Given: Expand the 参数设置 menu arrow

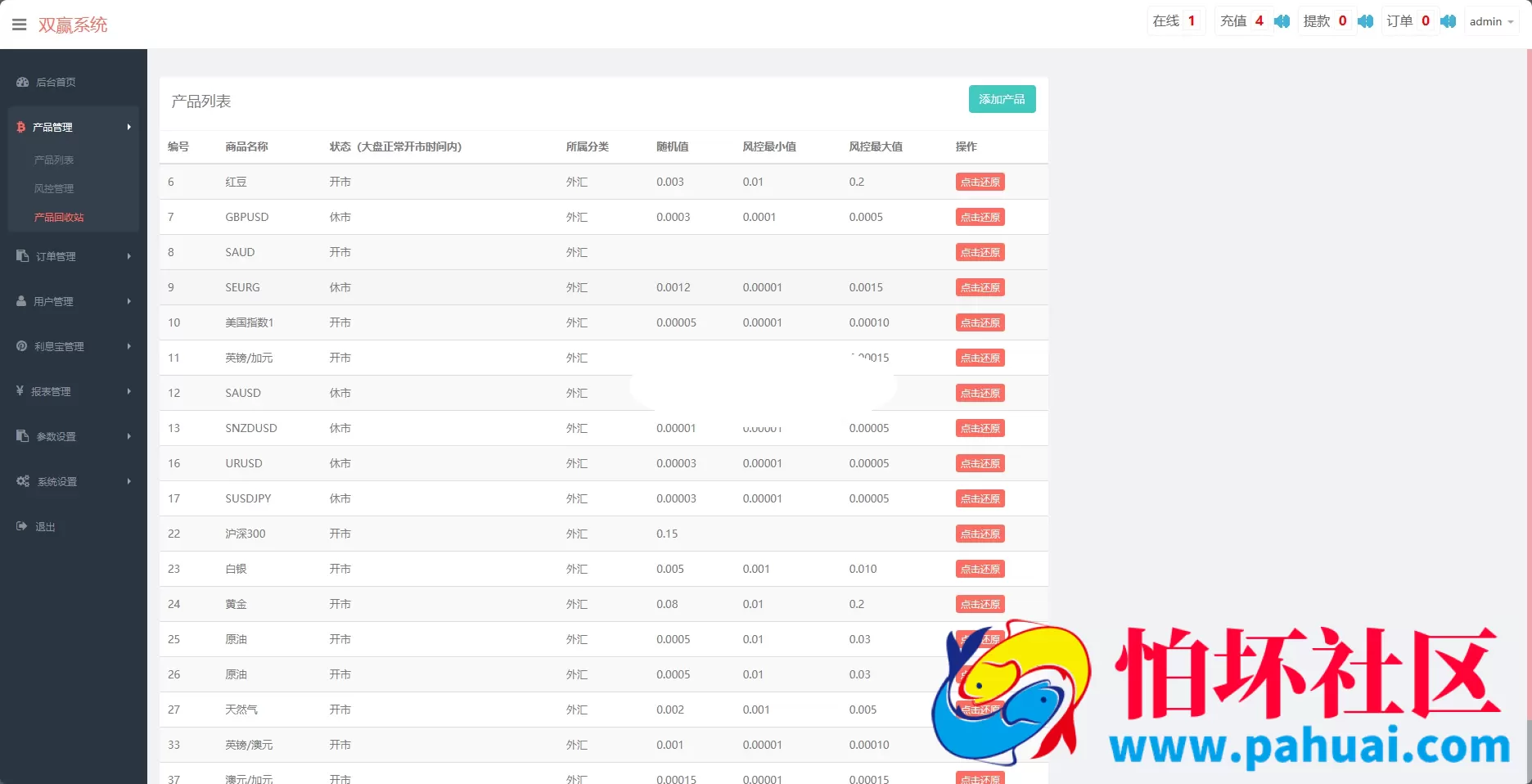Looking at the screenshot, I should point(128,436).
